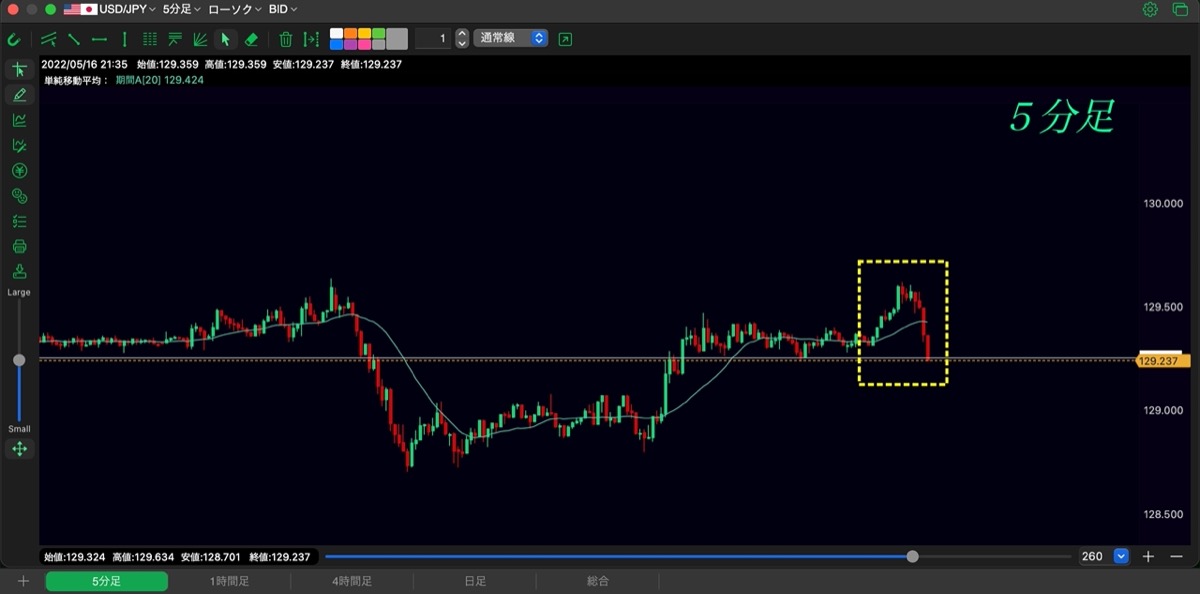Click the printer icon in sidebar
The height and width of the screenshot is (594, 1200).
19,247
